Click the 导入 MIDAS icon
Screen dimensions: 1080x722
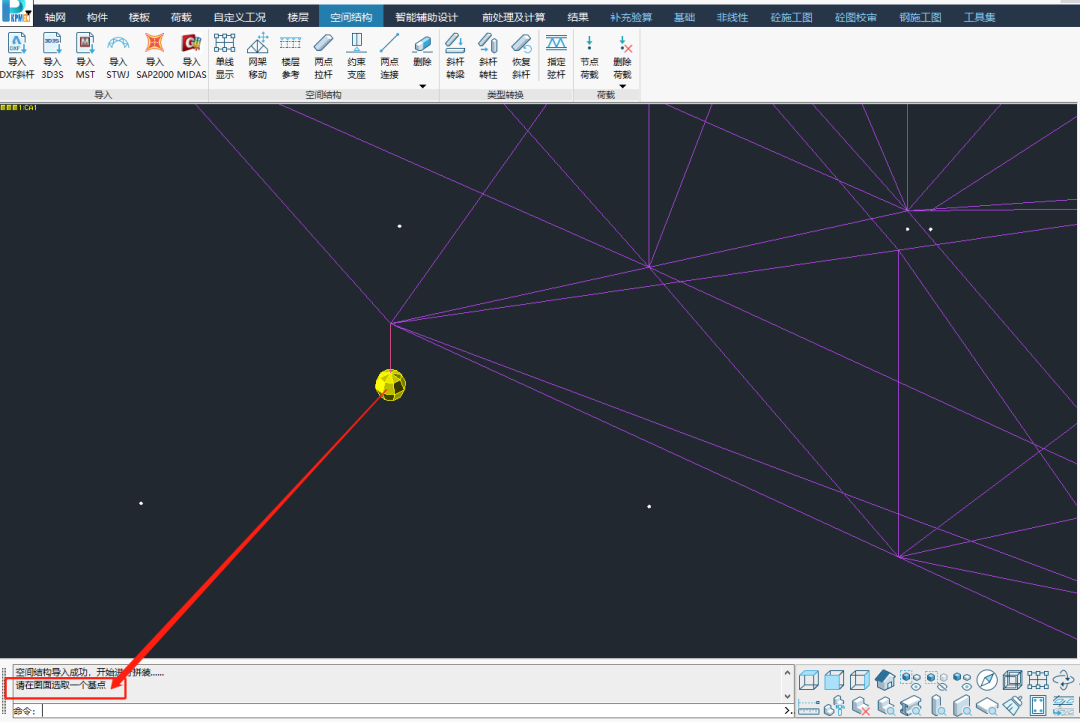(191, 55)
